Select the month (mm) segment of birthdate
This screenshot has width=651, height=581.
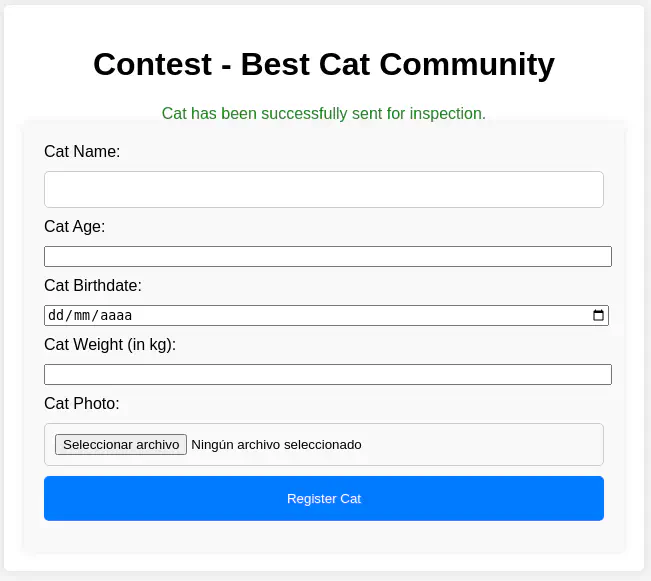pos(82,315)
